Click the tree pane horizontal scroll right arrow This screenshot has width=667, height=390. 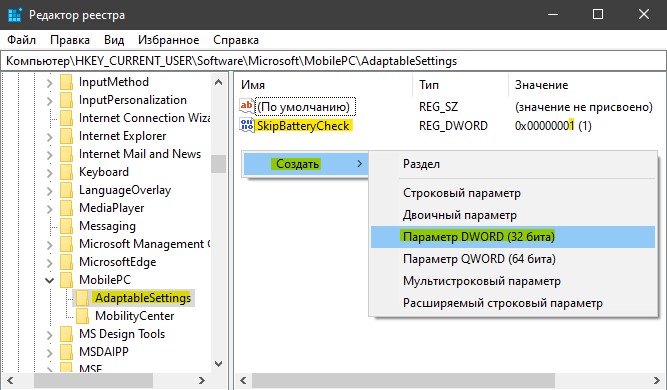(202, 380)
